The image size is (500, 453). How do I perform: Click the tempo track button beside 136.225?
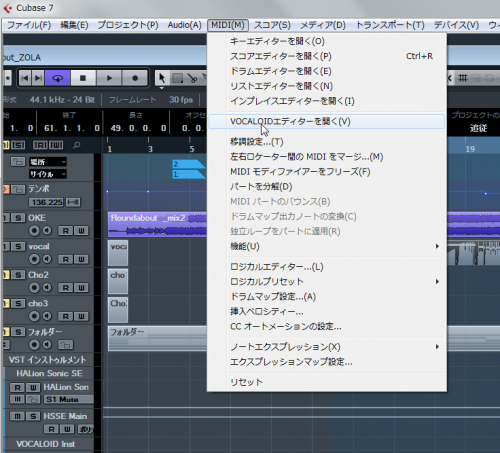tap(73, 202)
